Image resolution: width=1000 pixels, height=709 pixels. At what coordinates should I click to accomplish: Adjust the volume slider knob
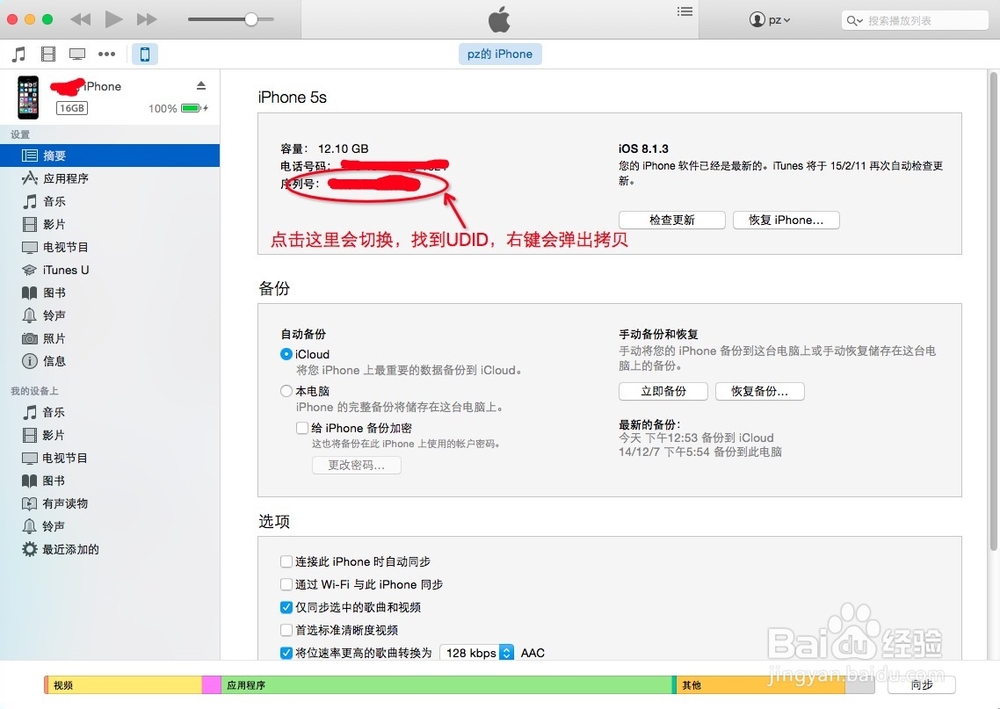pos(251,19)
